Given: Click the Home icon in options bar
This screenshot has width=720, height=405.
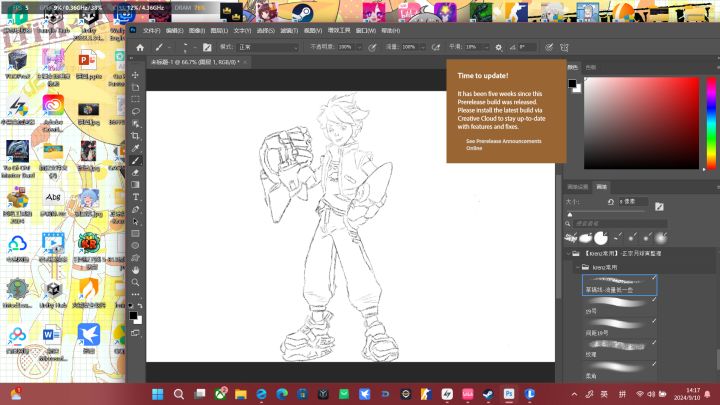Looking at the screenshot, I should 140,47.
